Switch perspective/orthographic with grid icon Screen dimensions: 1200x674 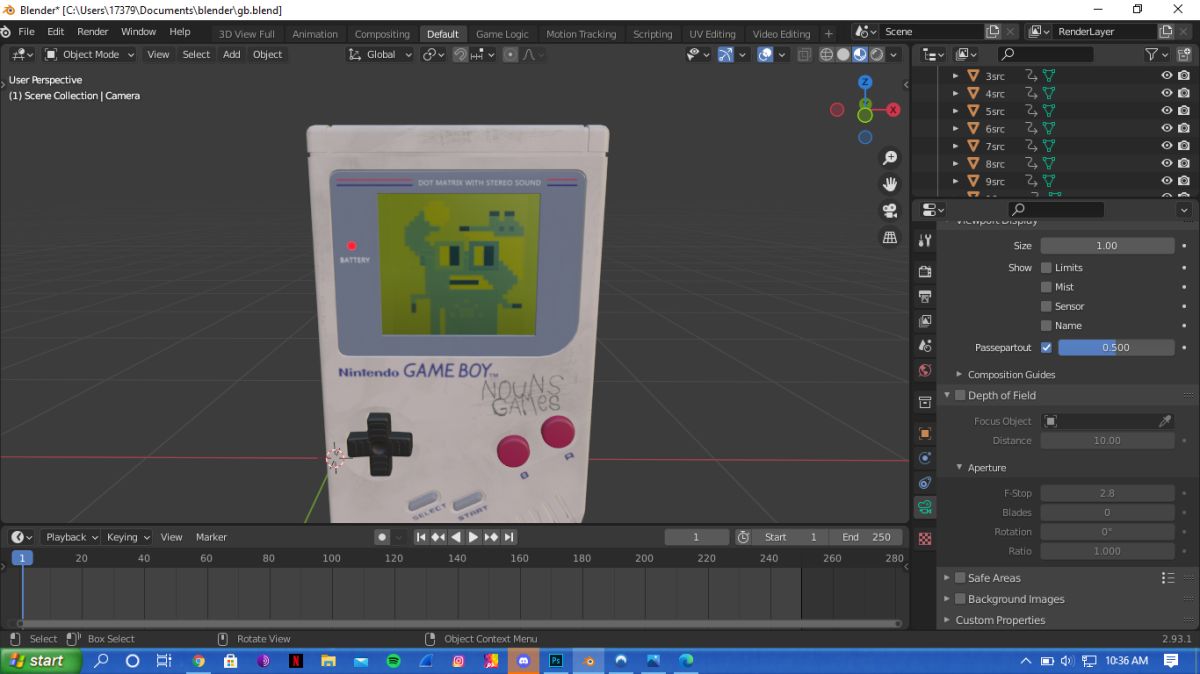coord(889,237)
